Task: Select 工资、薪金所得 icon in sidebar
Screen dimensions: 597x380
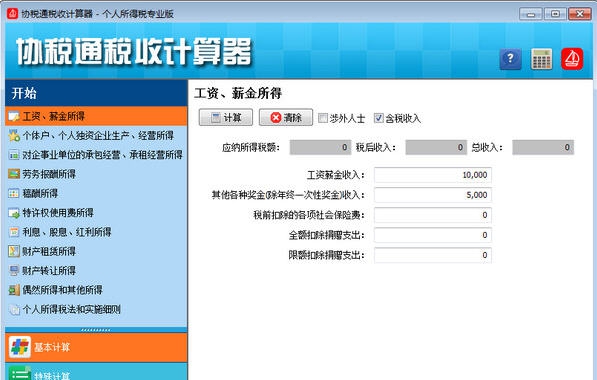Action: 14,116
